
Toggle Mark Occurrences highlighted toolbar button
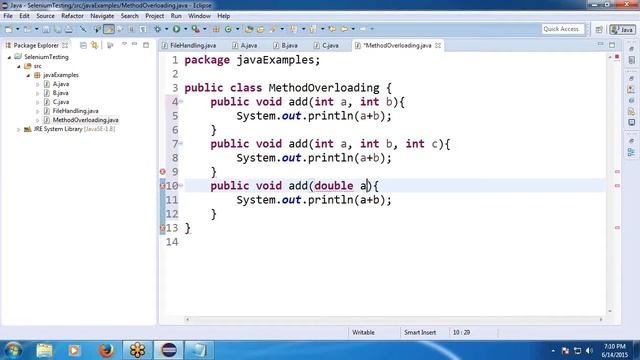[109, 29]
